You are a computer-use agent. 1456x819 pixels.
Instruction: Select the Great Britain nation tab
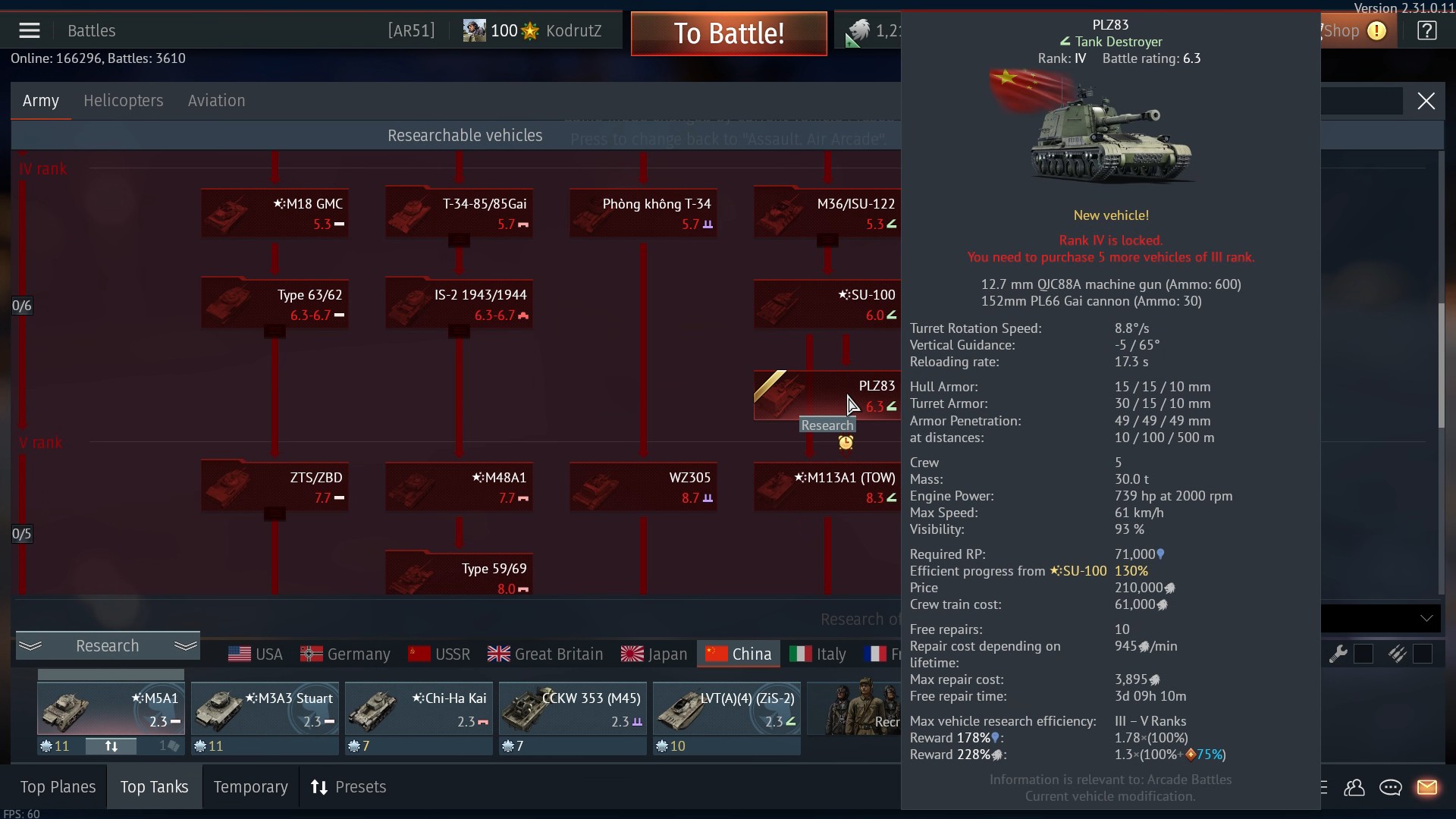pos(545,654)
